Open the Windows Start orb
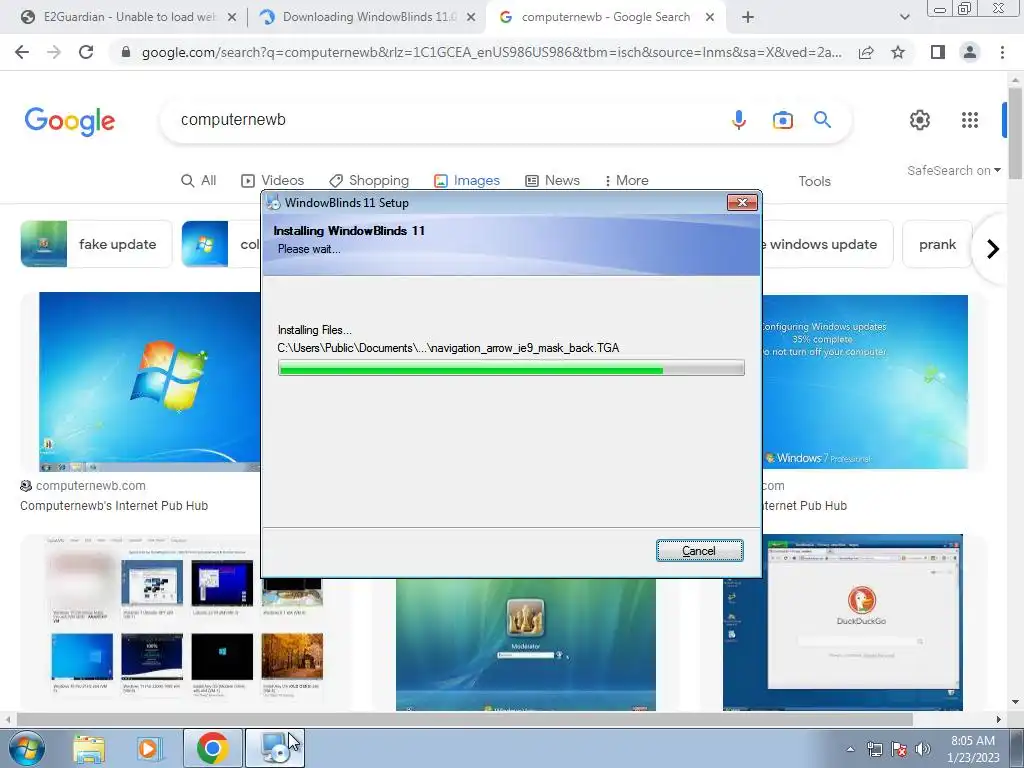This screenshot has width=1024, height=768. tap(26, 748)
